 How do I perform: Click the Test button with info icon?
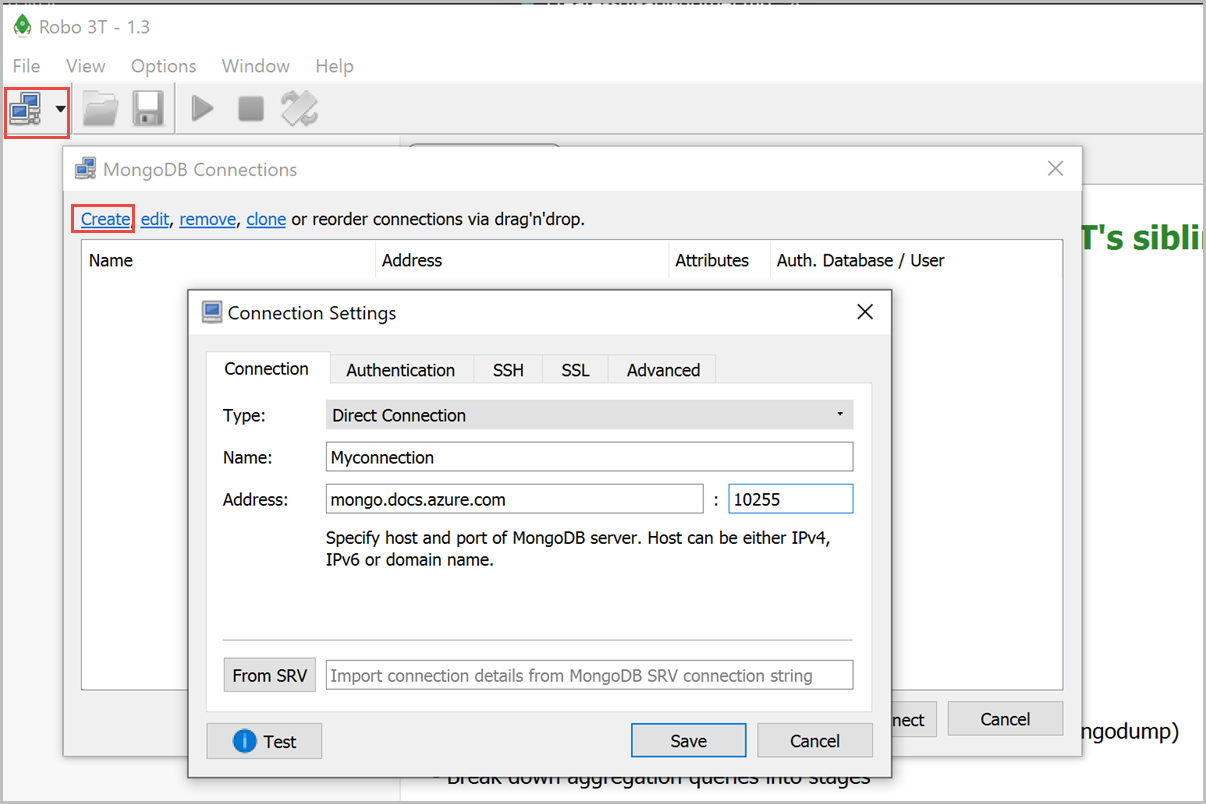(x=265, y=741)
